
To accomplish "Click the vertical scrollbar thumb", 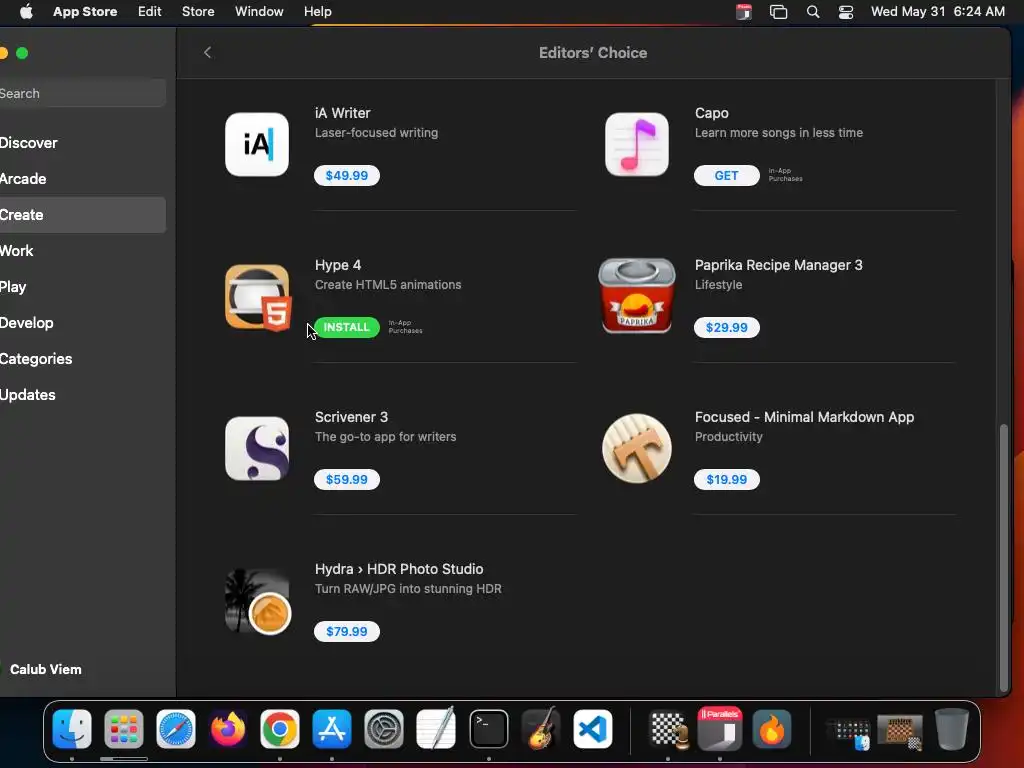I will [x=1004, y=557].
